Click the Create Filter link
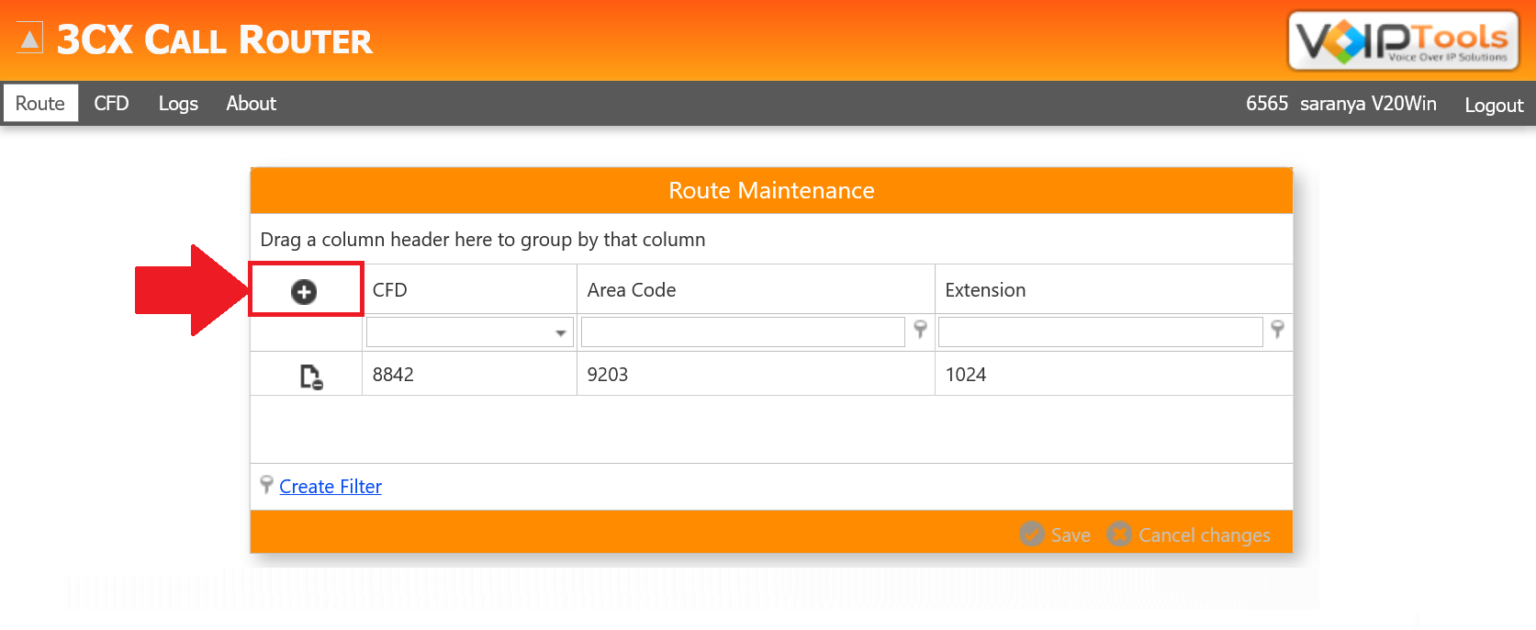Image resolution: width=1536 pixels, height=630 pixels. tap(330, 486)
